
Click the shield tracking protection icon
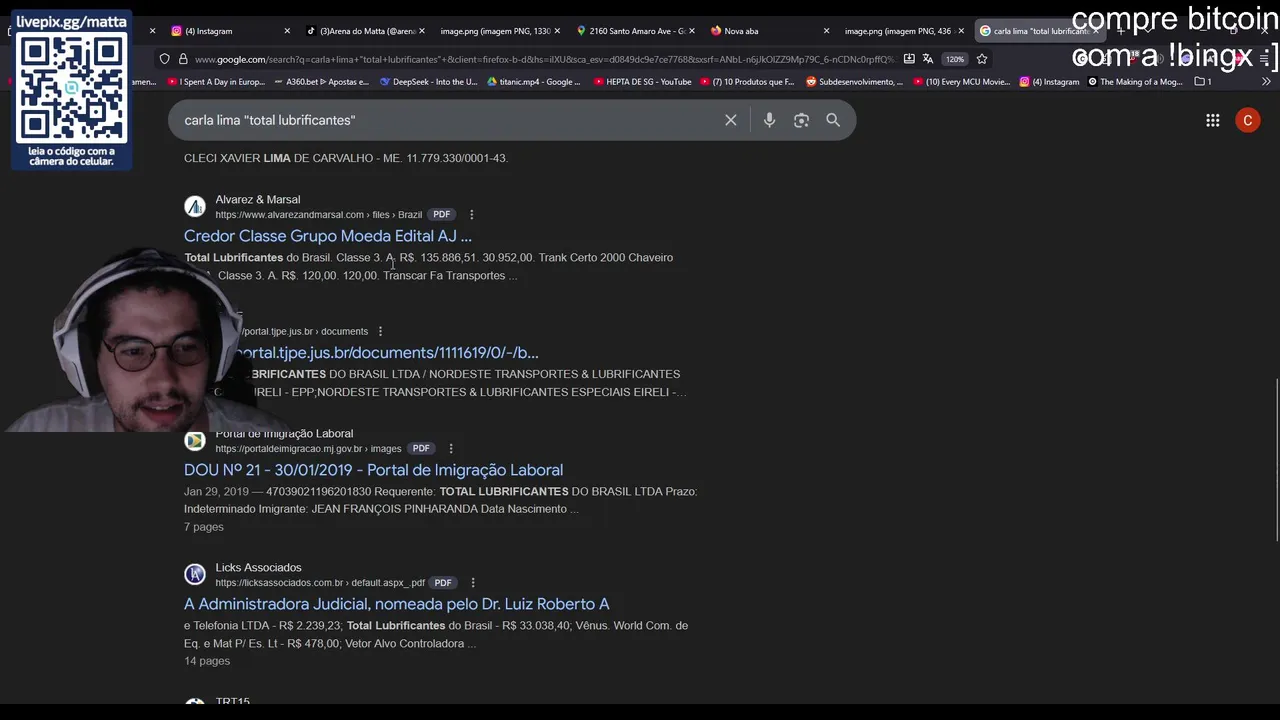(x=164, y=59)
